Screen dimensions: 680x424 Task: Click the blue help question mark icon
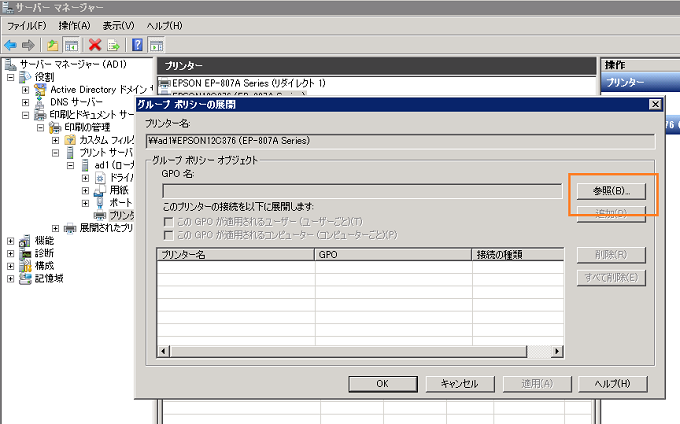click(x=137, y=45)
